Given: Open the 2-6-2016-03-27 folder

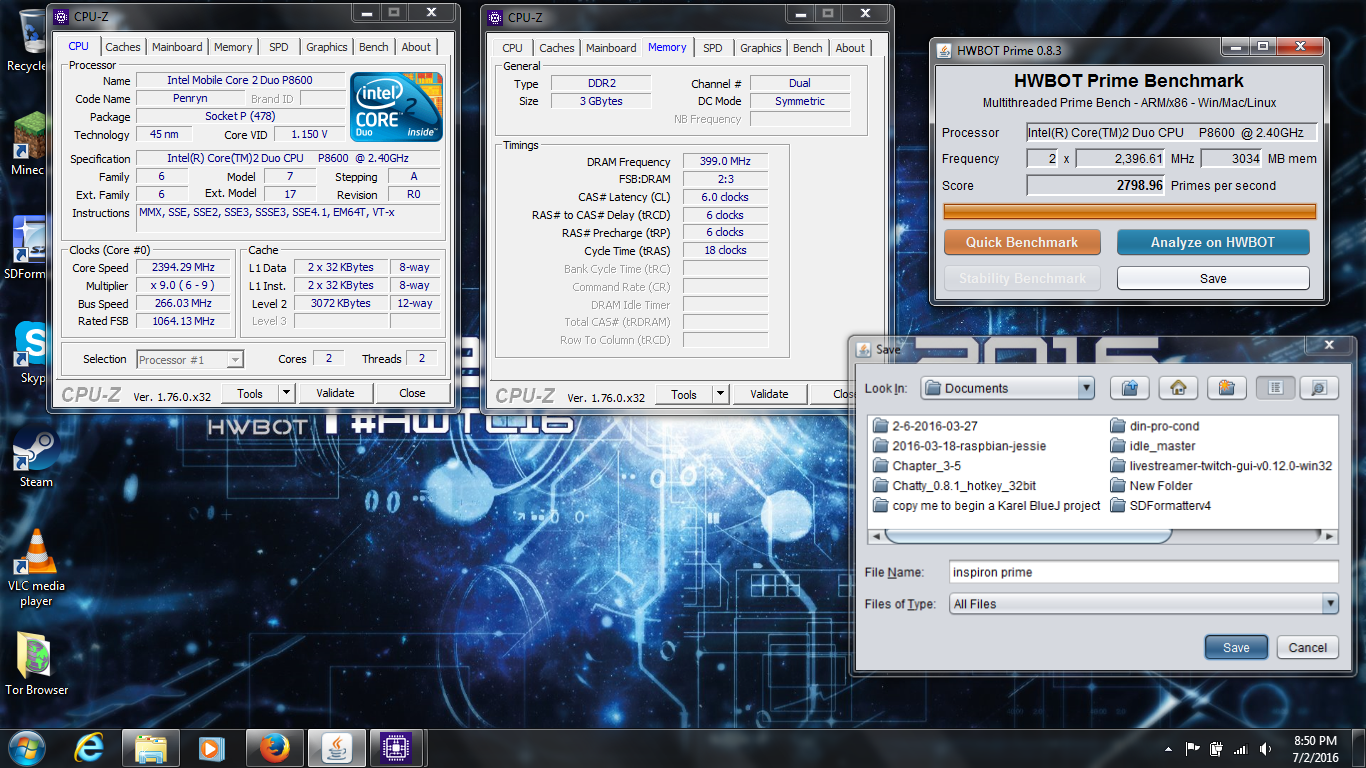Looking at the screenshot, I should tap(925, 426).
